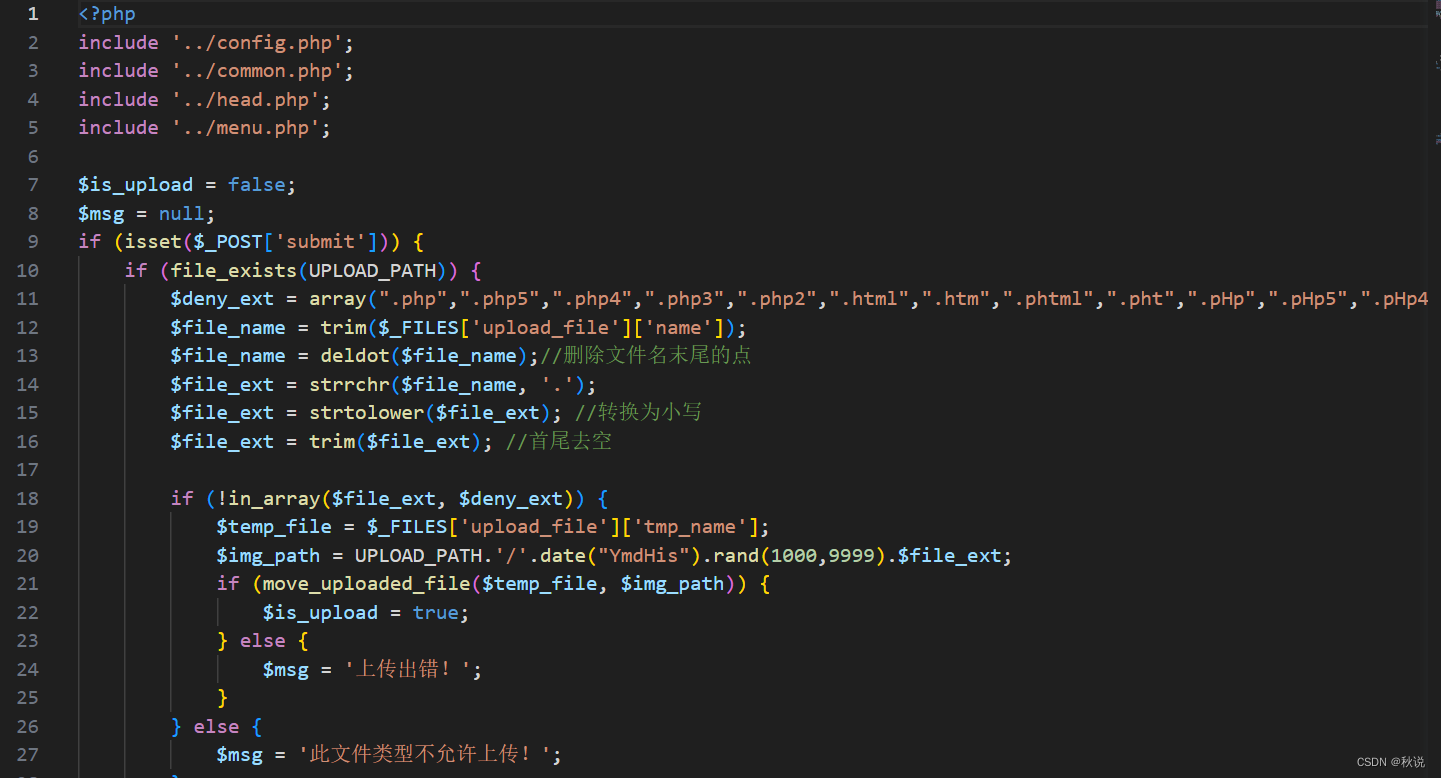Click the false value on line 7
This screenshot has height=778, width=1441.
pos(257,185)
